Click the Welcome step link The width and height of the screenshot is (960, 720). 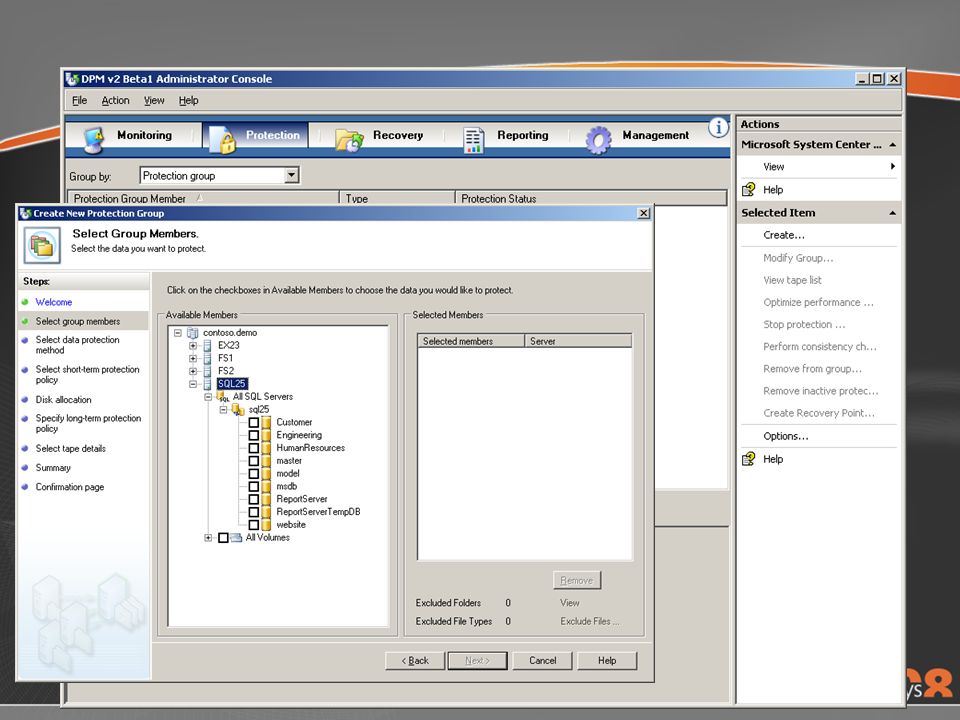[54, 302]
